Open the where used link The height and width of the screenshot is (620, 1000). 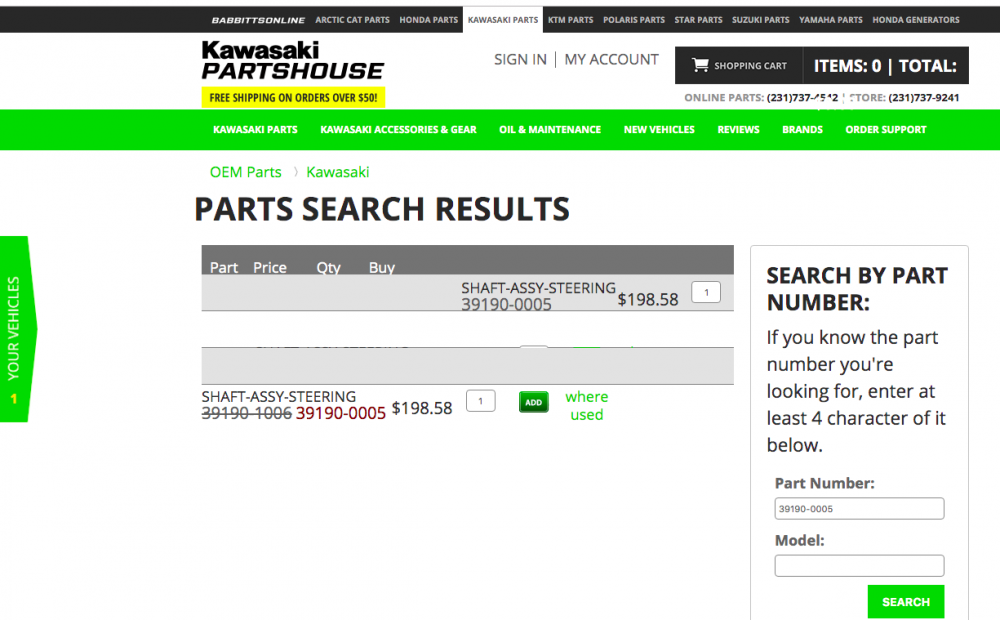click(587, 406)
